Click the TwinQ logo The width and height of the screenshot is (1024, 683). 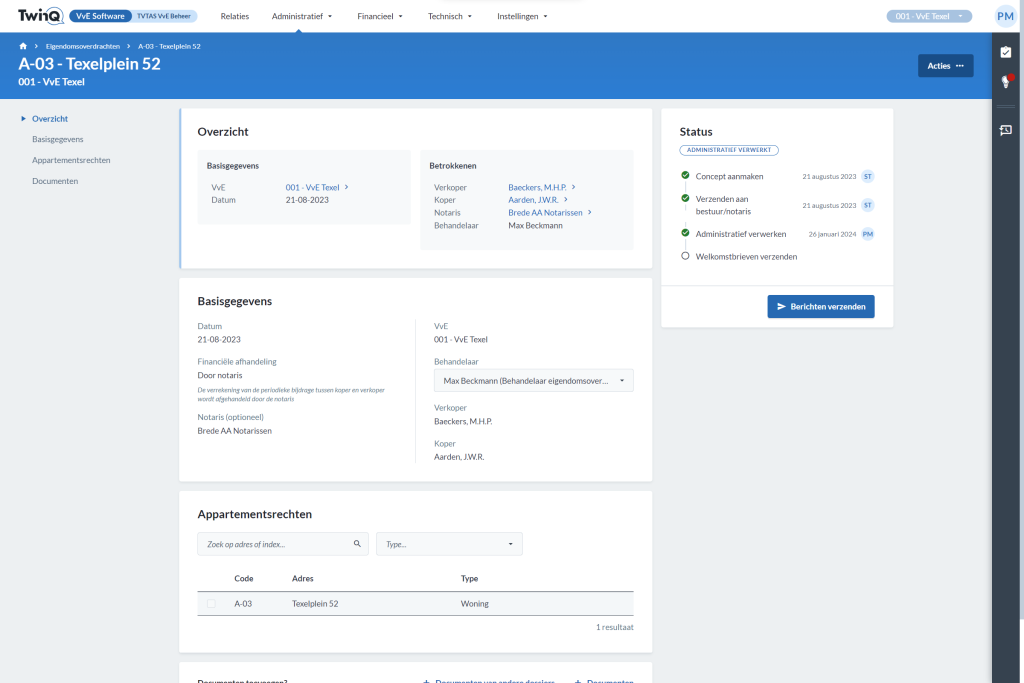pyautogui.click(x=40, y=16)
